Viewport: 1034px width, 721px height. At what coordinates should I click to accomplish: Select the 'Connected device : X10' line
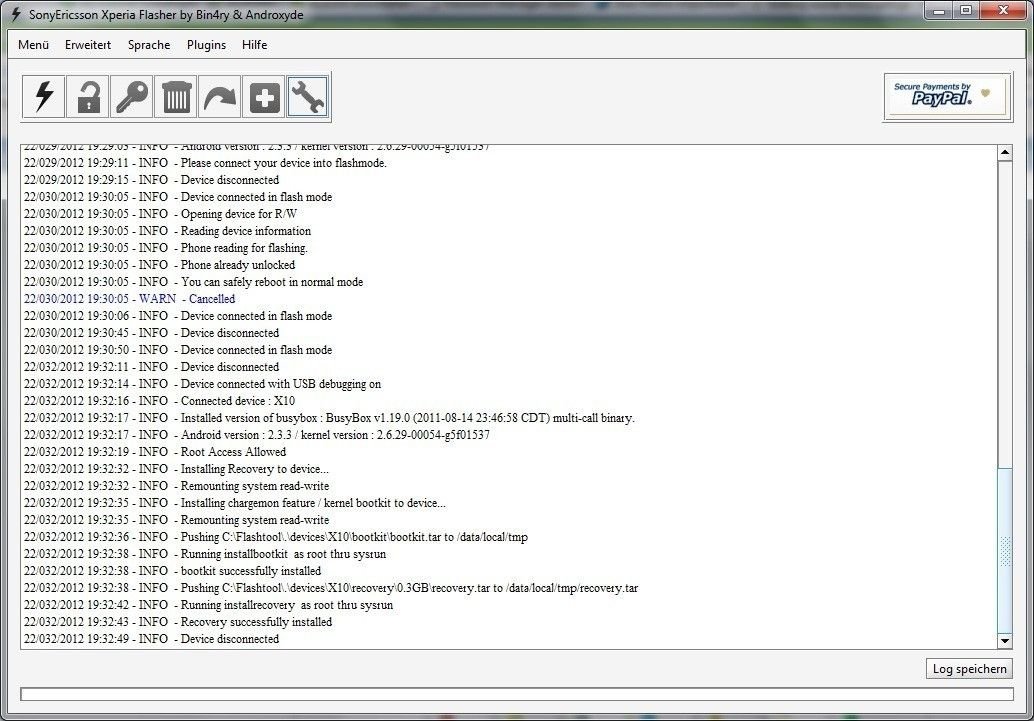(x=160, y=400)
